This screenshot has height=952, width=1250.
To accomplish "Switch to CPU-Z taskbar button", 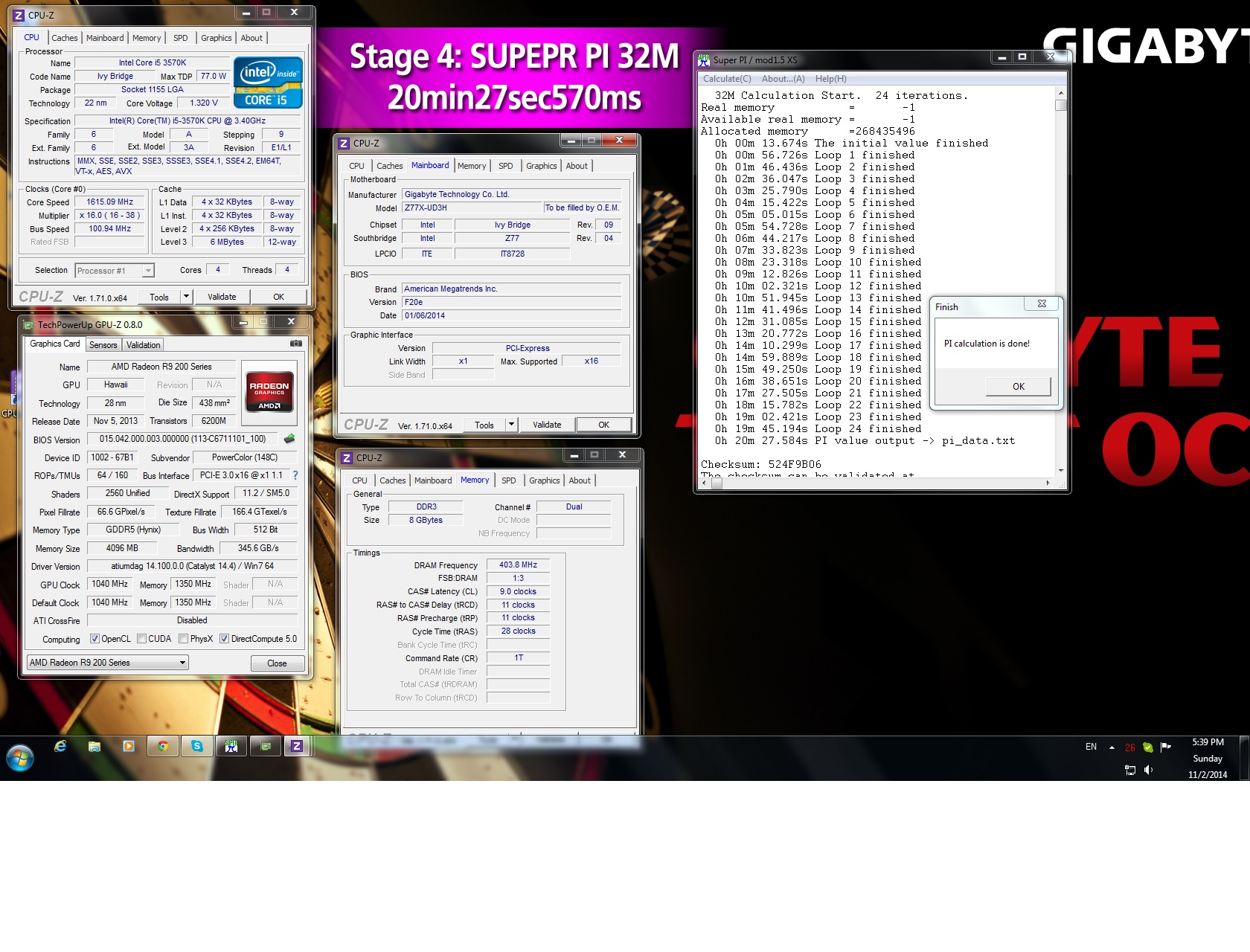I will (297, 746).
